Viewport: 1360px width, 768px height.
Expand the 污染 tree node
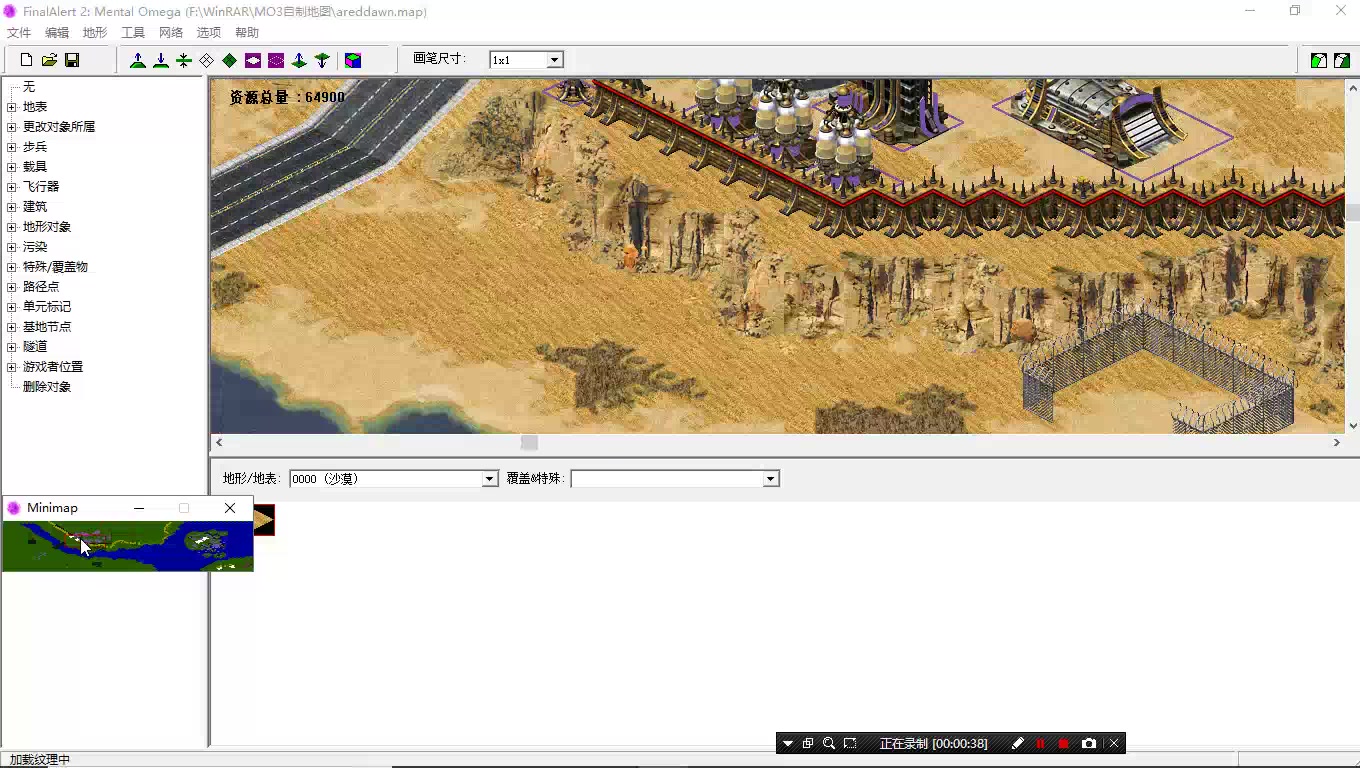(12, 247)
